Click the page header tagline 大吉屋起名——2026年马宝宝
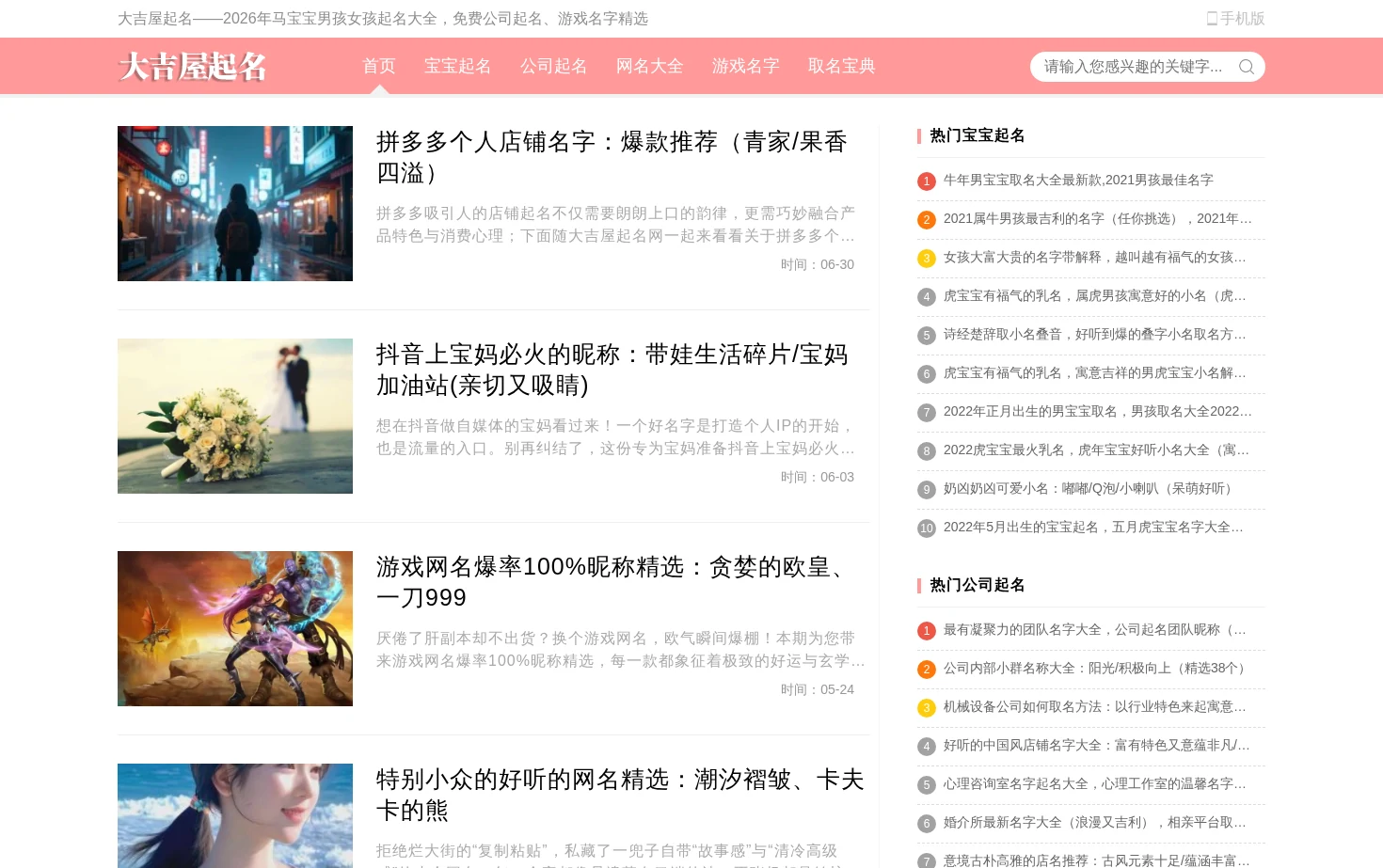The image size is (1383, 868). click(x=383, y=19)
